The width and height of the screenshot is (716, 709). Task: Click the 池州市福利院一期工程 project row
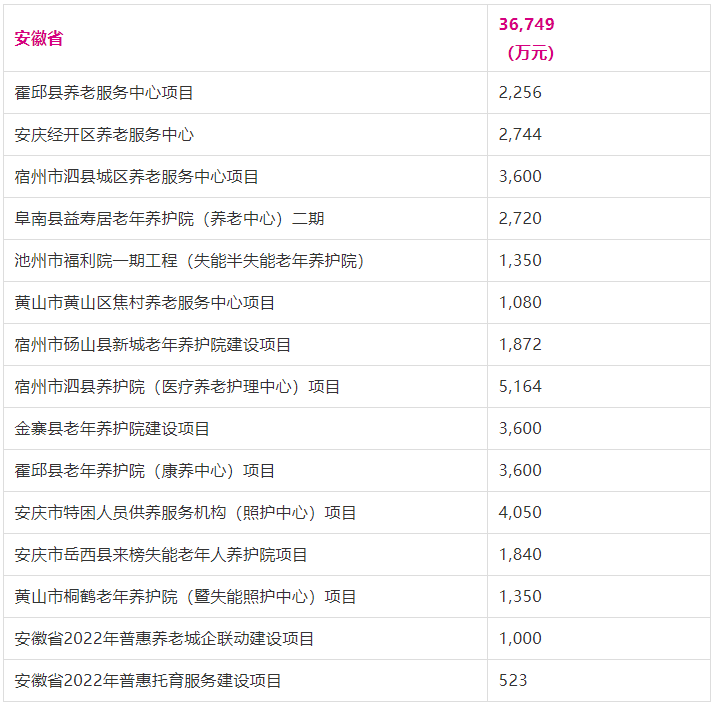[x=189, y=260]
